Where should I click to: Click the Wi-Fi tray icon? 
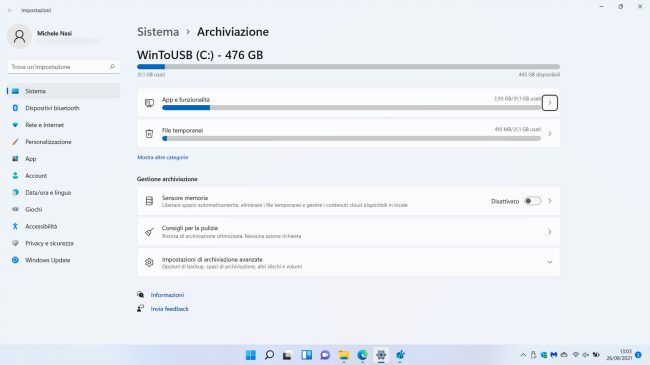click(575, 355)
